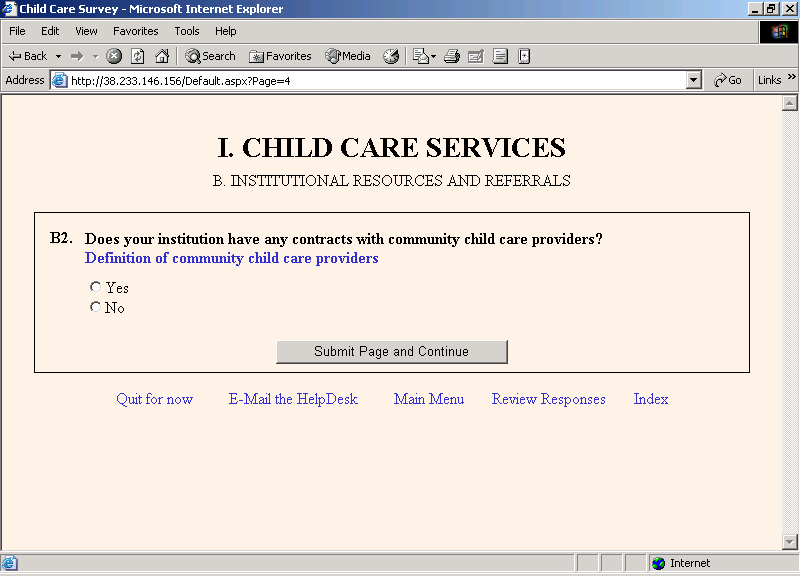This screenshot has width=800, height=576.
Task: Click the Messenger toolbar icon
Action: (524, 56)
